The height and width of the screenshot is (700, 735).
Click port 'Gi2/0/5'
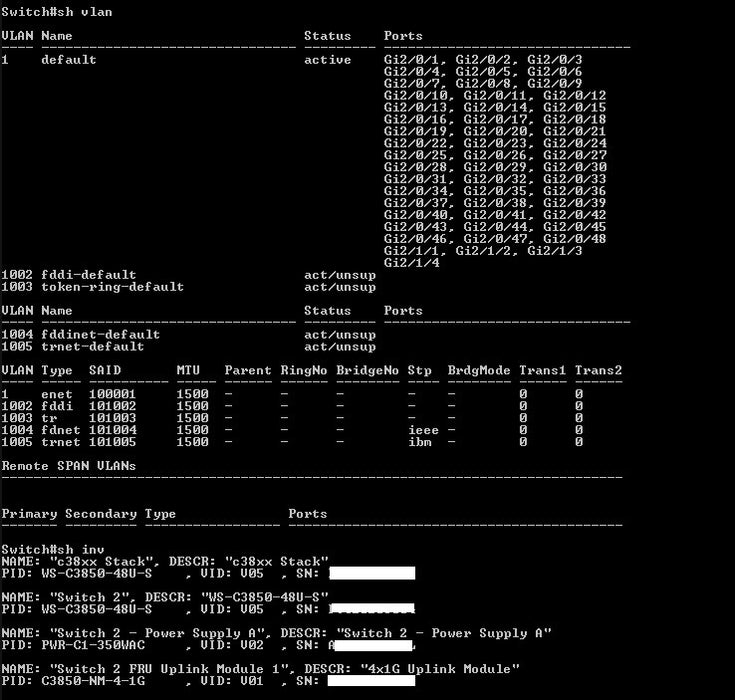coord(483,71)
